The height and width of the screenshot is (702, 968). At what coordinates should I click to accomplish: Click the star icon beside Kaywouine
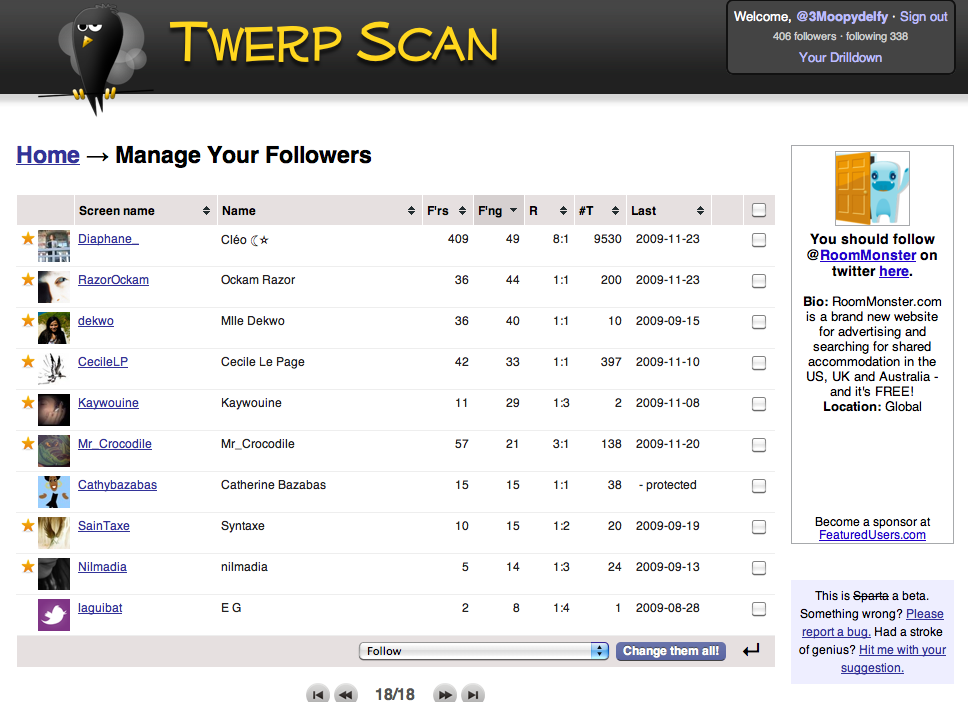click(28, 403)
